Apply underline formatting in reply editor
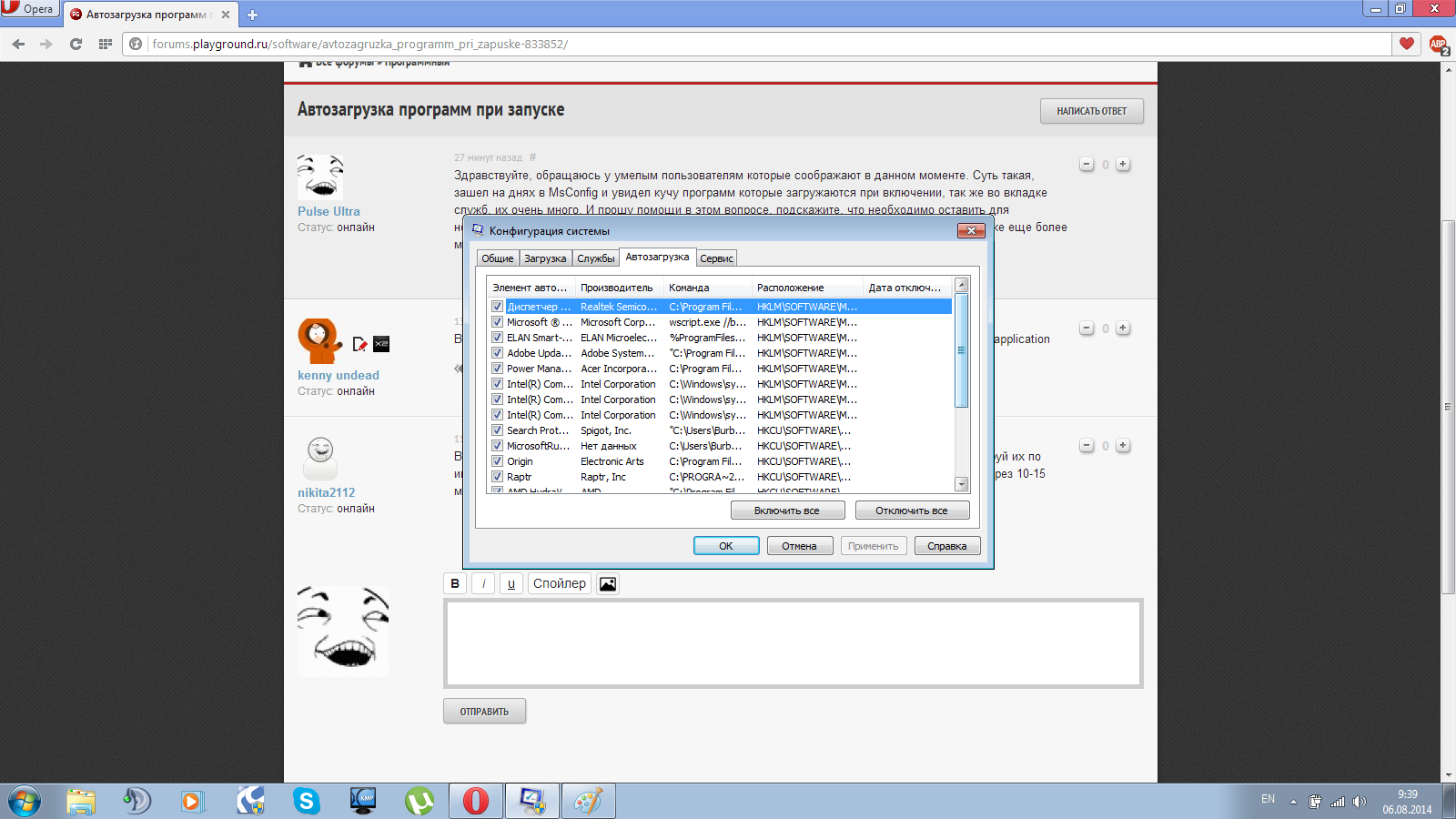 (511, 583)
